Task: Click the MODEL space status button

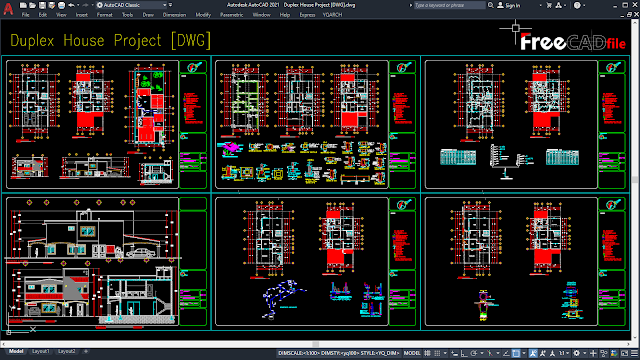Action: [x=412, y=353]
